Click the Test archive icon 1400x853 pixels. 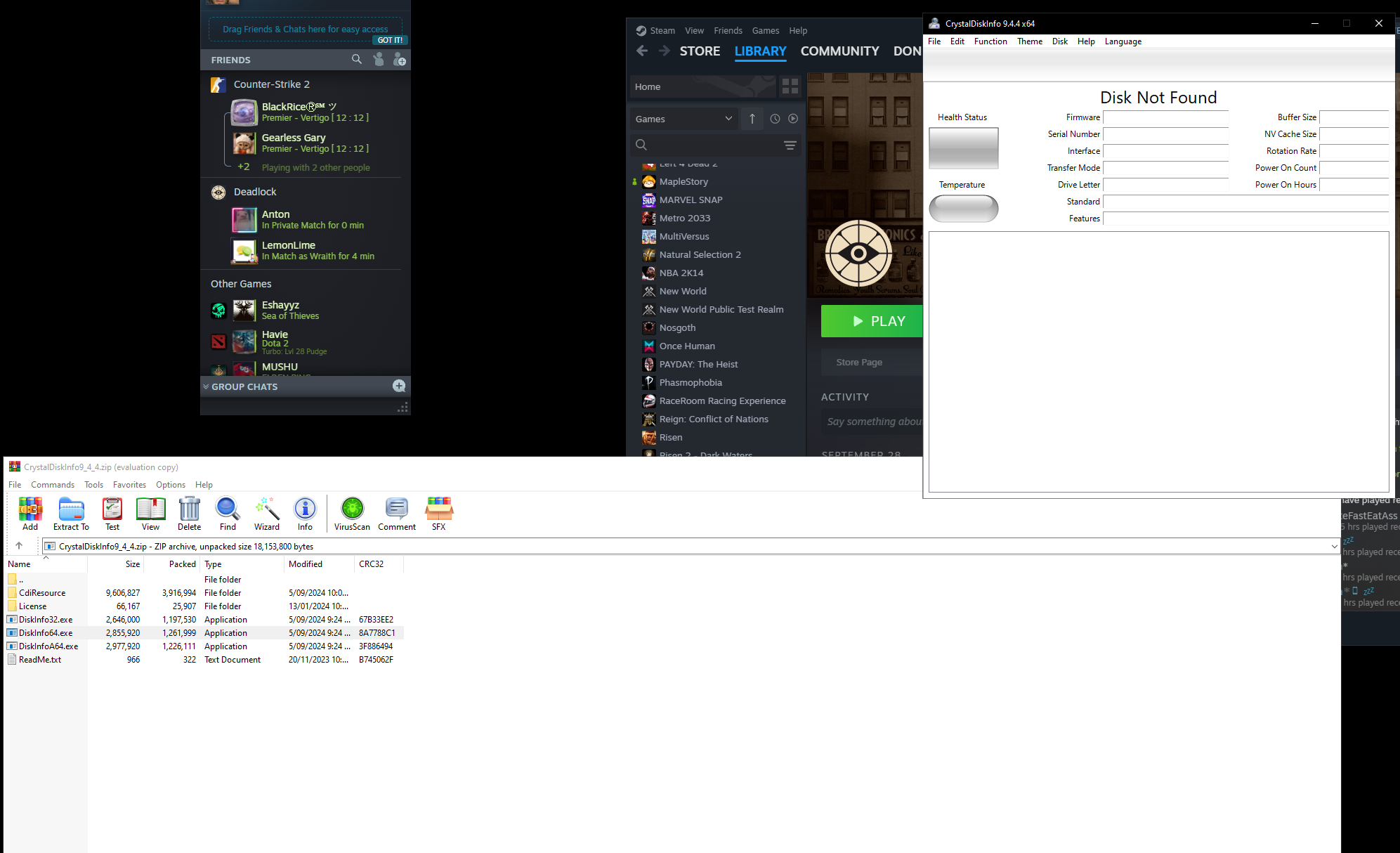click(112, 514)
